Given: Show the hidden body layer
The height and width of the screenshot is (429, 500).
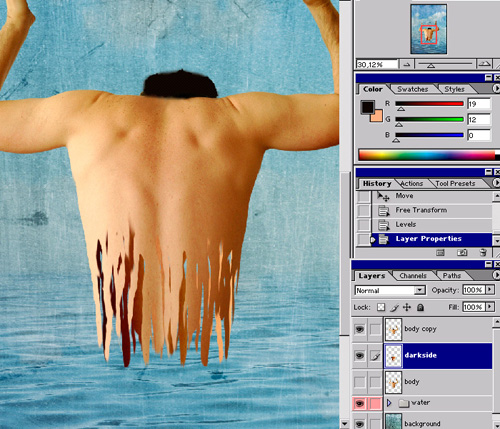Looking at the screenshot, I should point(359,382).
